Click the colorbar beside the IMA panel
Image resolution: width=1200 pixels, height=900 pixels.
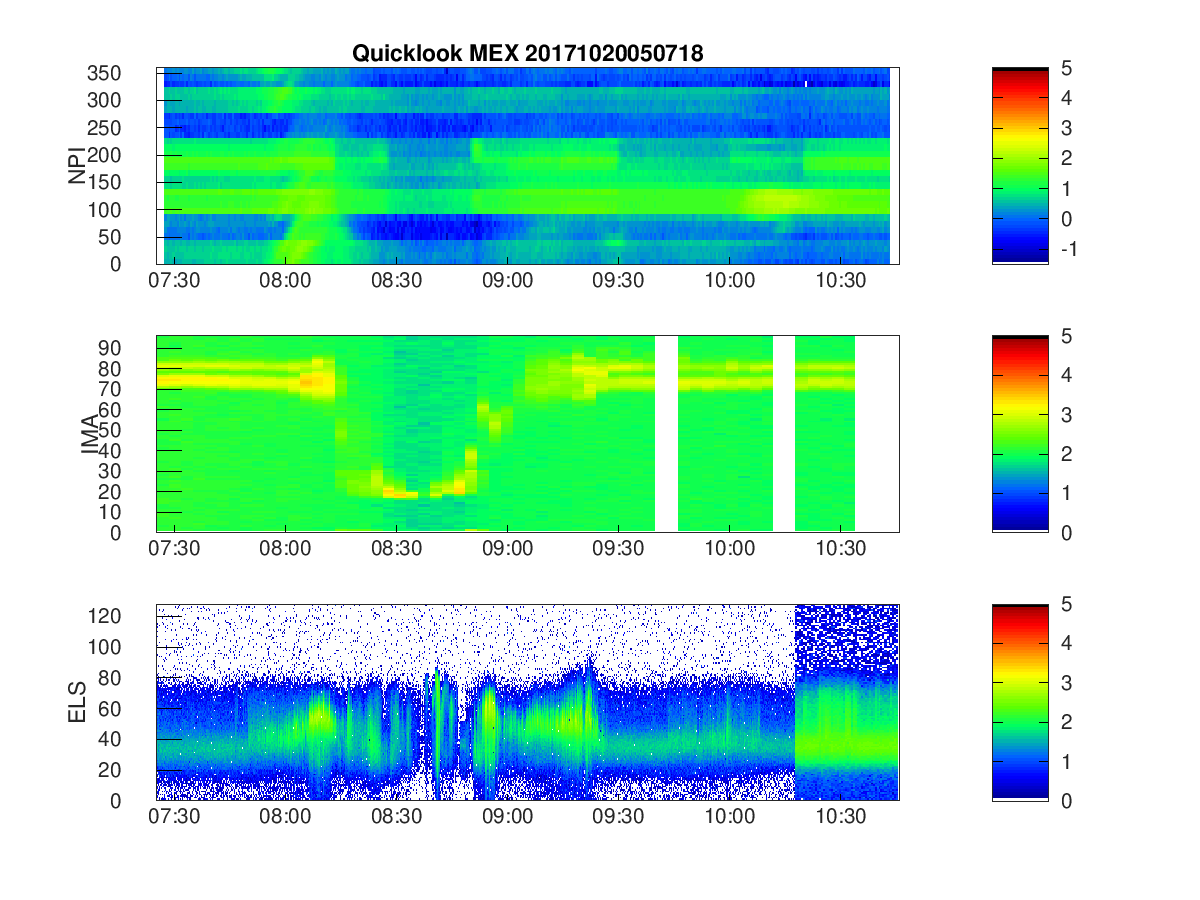pos(1020,434)
